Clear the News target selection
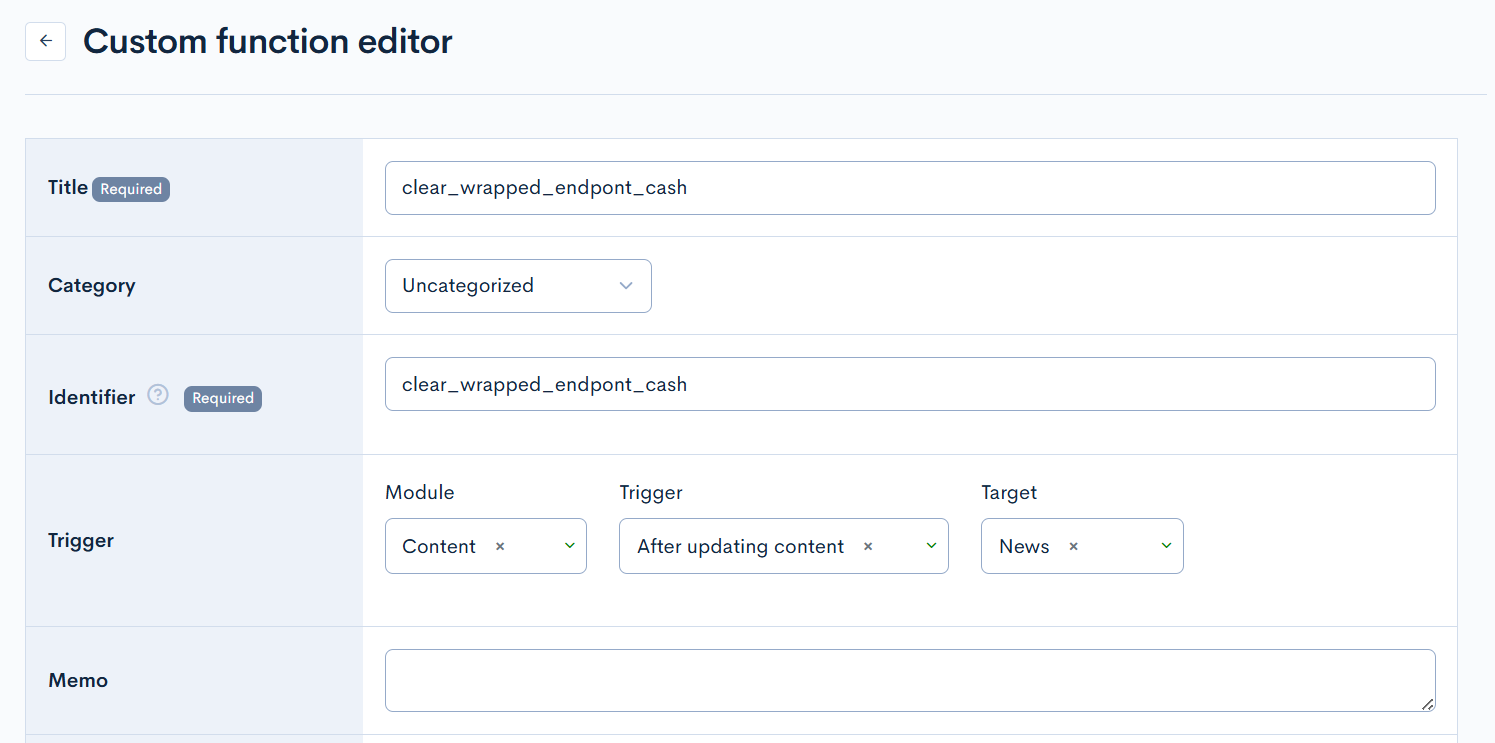 [x=1073, y=546]
